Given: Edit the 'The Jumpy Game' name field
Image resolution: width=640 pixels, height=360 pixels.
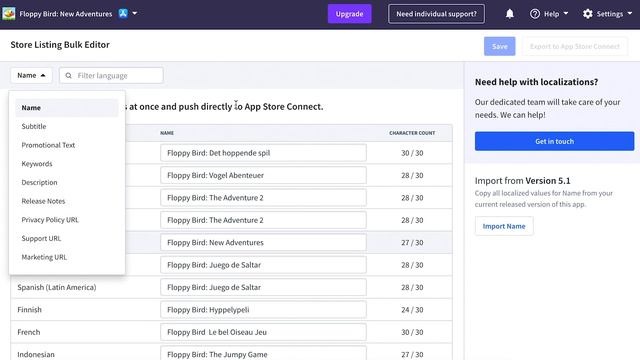Looking at the screenshot, I should (263, 353).
